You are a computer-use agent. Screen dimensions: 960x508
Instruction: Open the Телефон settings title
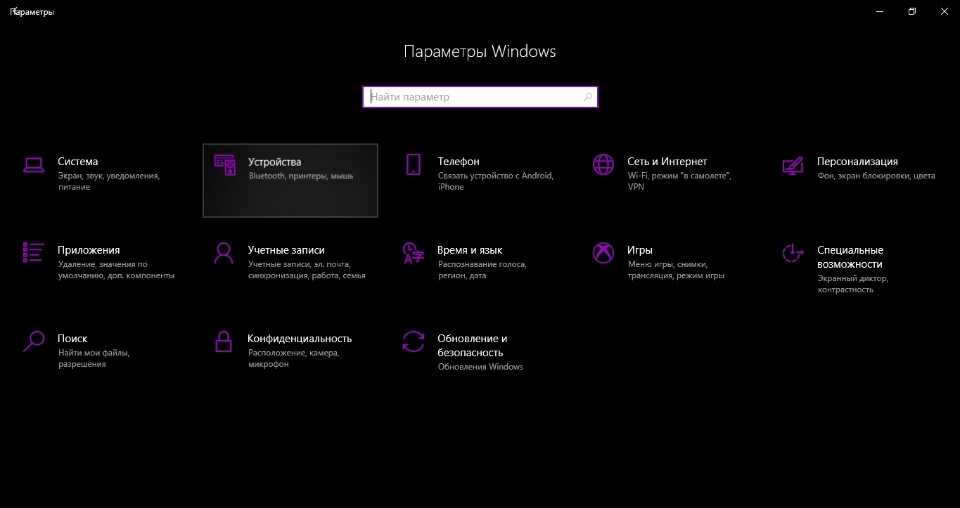(459, 162)
